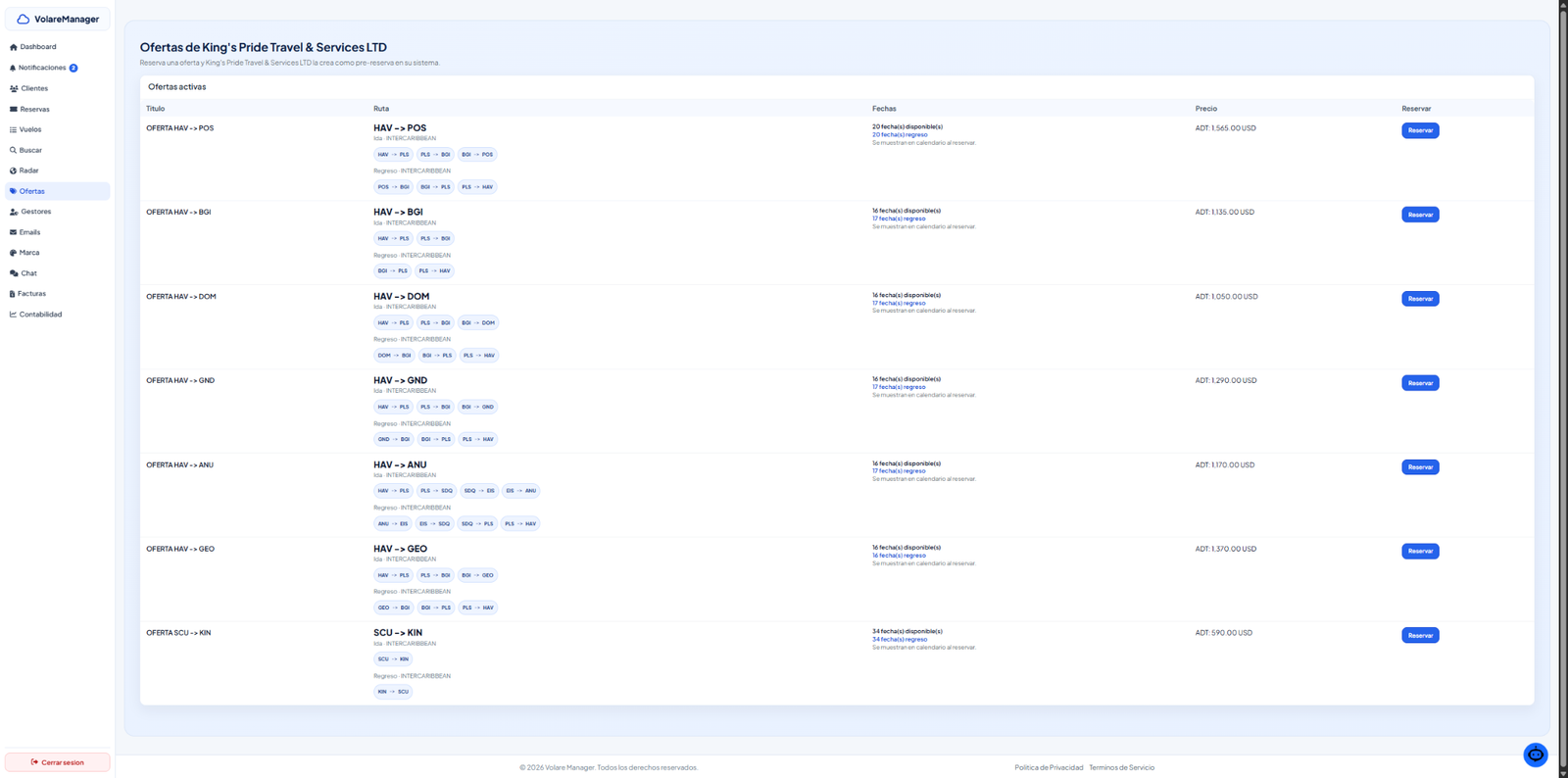Reserve the HAV -> POS offer
1568x778 pixels.
click(x=1420, y=130)
